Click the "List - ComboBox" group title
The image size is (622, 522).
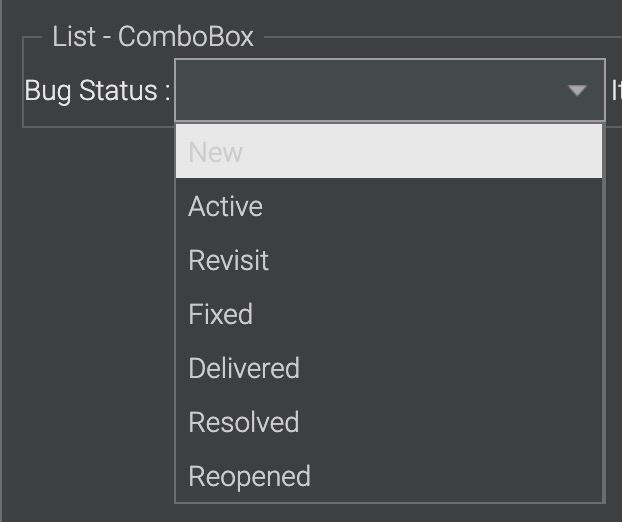coord(153,38)
